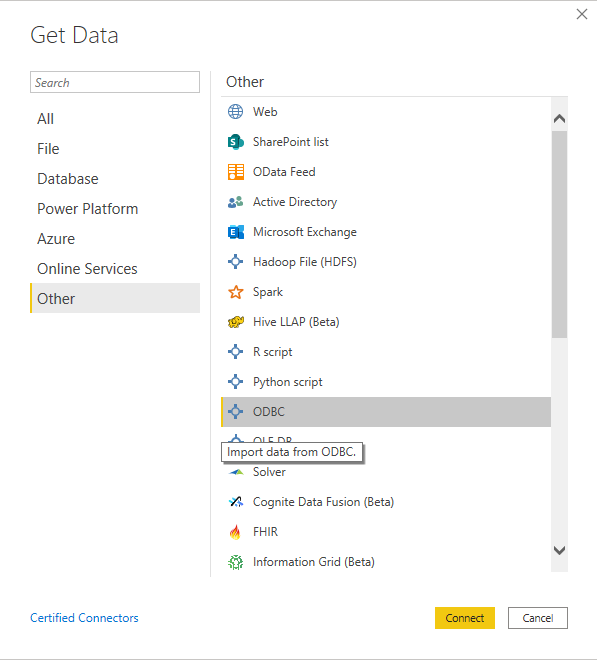597x663 pixels.
Task: Select the Information Grid (Beta) text
Action: (314, 562)
